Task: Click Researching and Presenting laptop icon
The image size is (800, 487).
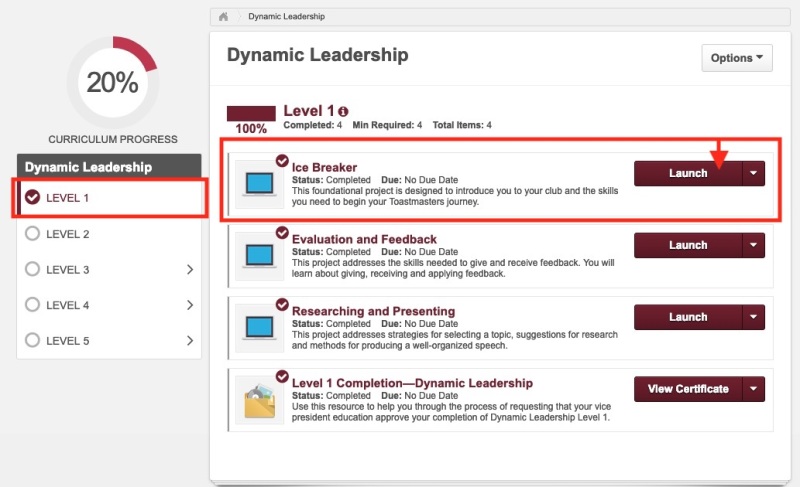Action: click(x=259, y=328)
